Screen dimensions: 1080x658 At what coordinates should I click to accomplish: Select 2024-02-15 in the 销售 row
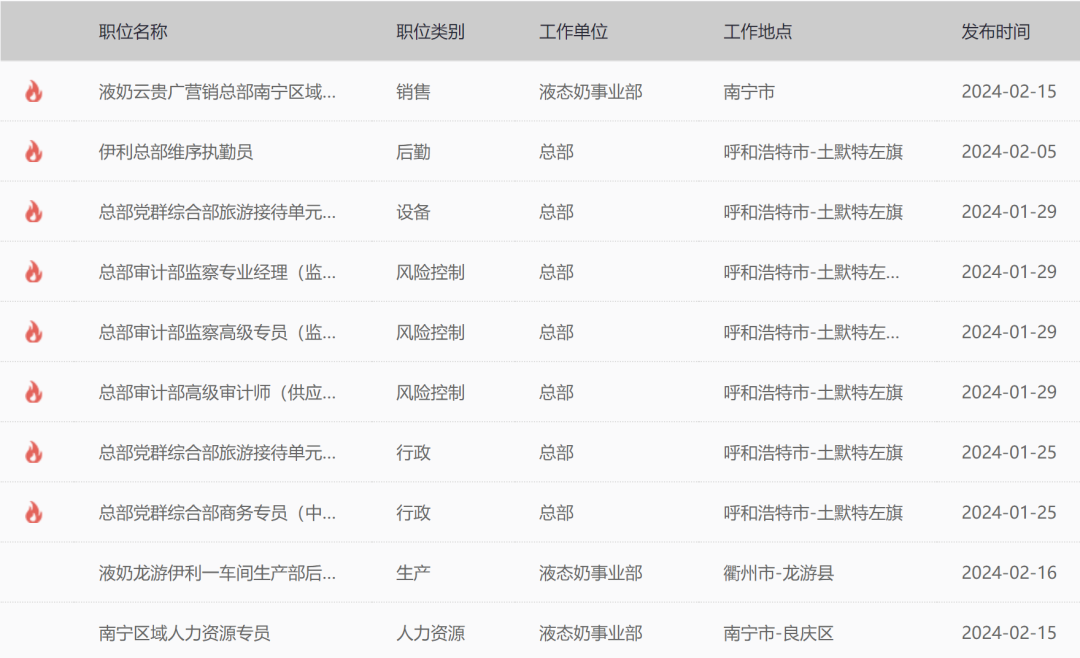coord(1009,92)
